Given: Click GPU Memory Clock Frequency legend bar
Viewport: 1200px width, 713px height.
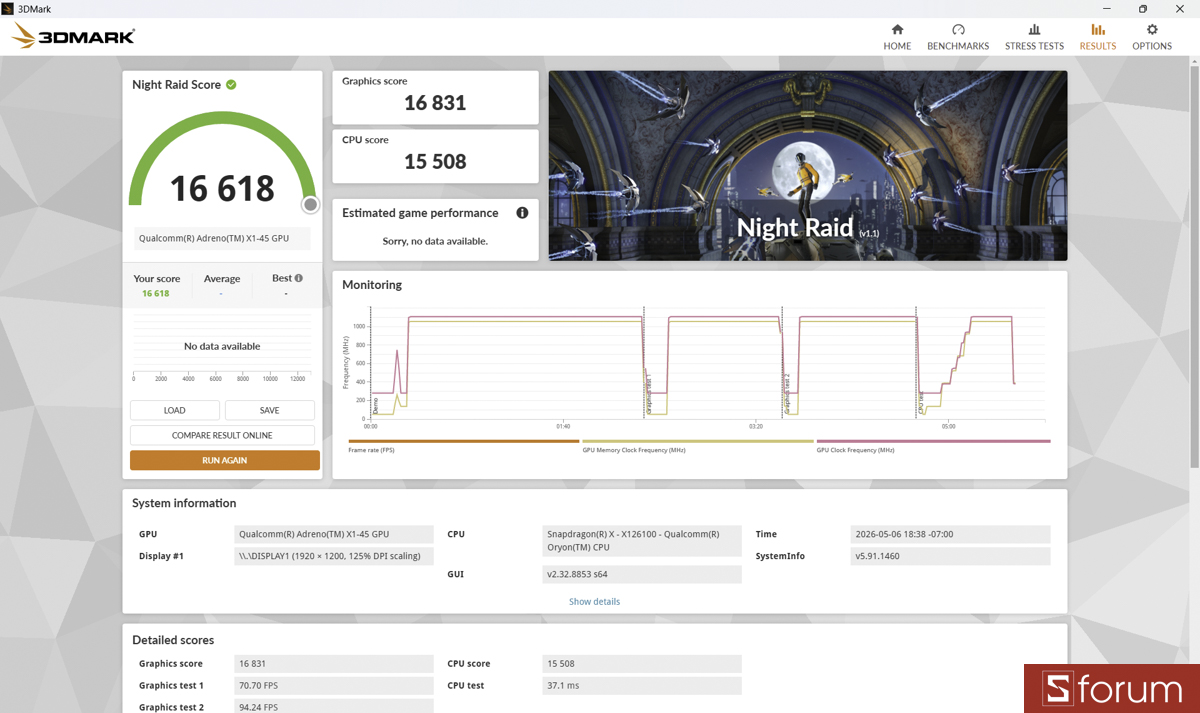Looking at the screenshot, I should click(698, 441).
